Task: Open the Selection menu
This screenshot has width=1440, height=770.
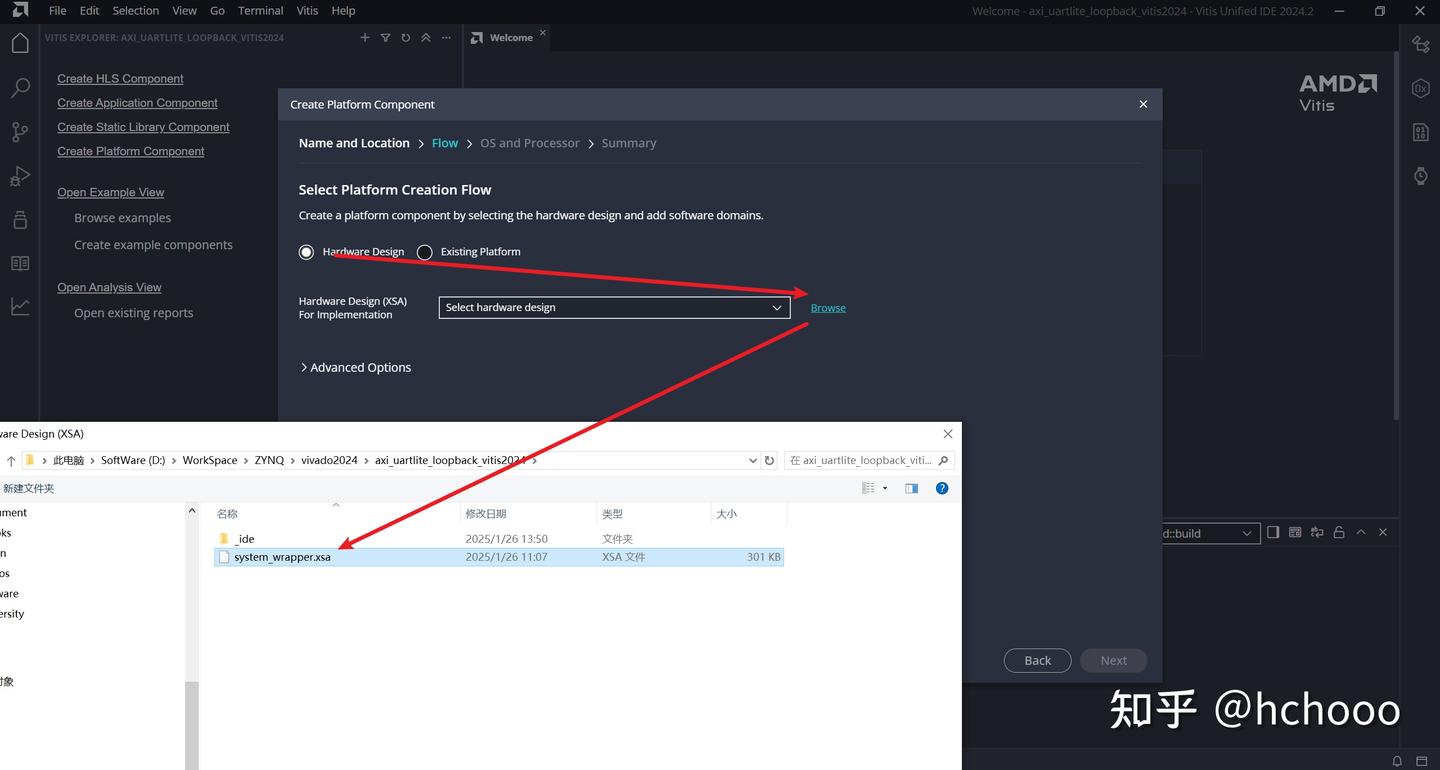Action: tap(136, 11)
